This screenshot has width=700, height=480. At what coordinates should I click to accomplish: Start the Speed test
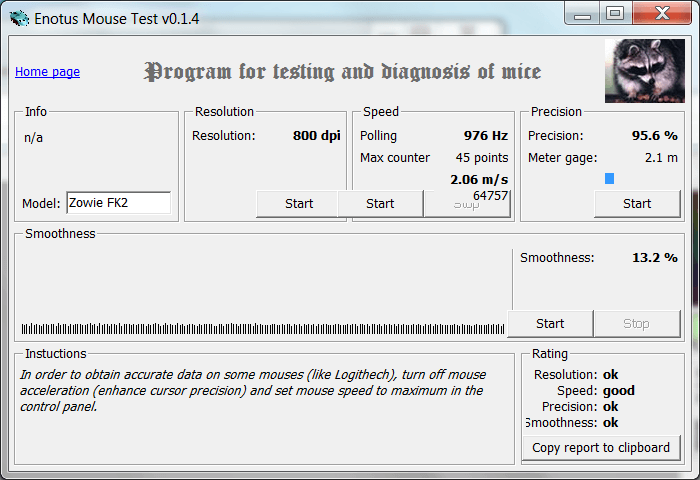(x=380, y=204)
